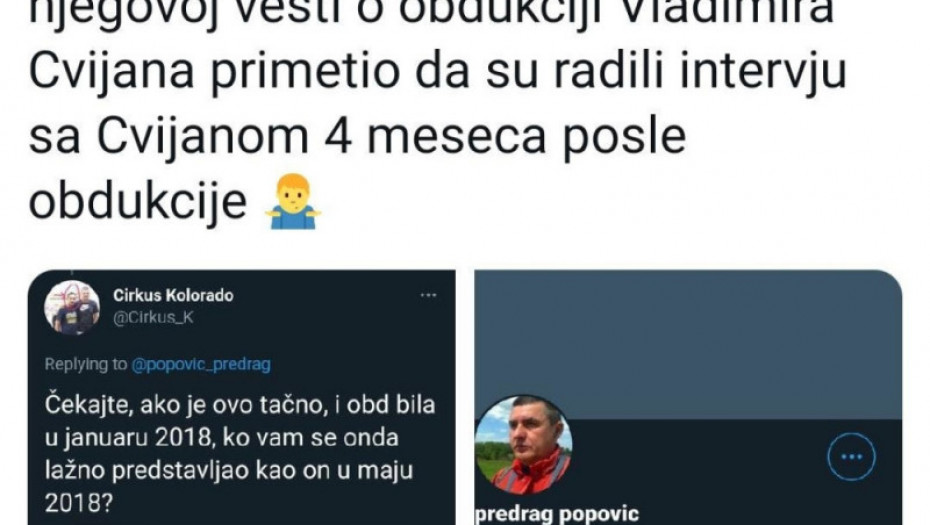The height and width of the screenshot is (525, 930).
Task: Click the '2018?' text in the reply
Action: [x=78, y=503]
